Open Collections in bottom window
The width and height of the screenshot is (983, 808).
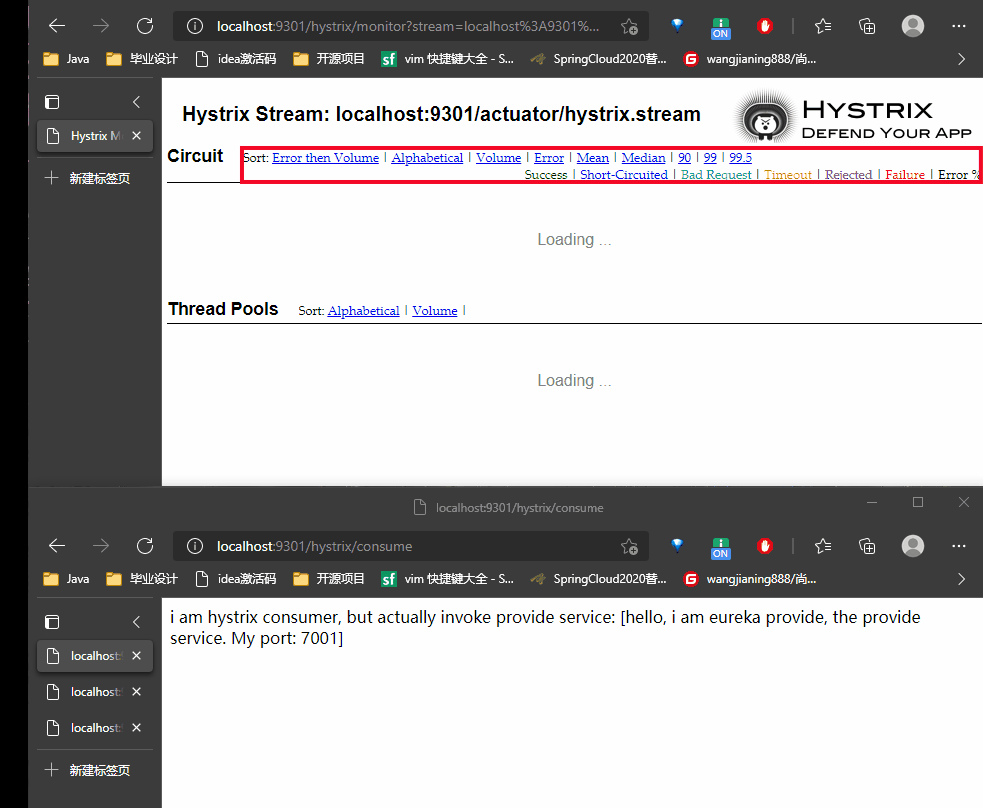[867, 546]
